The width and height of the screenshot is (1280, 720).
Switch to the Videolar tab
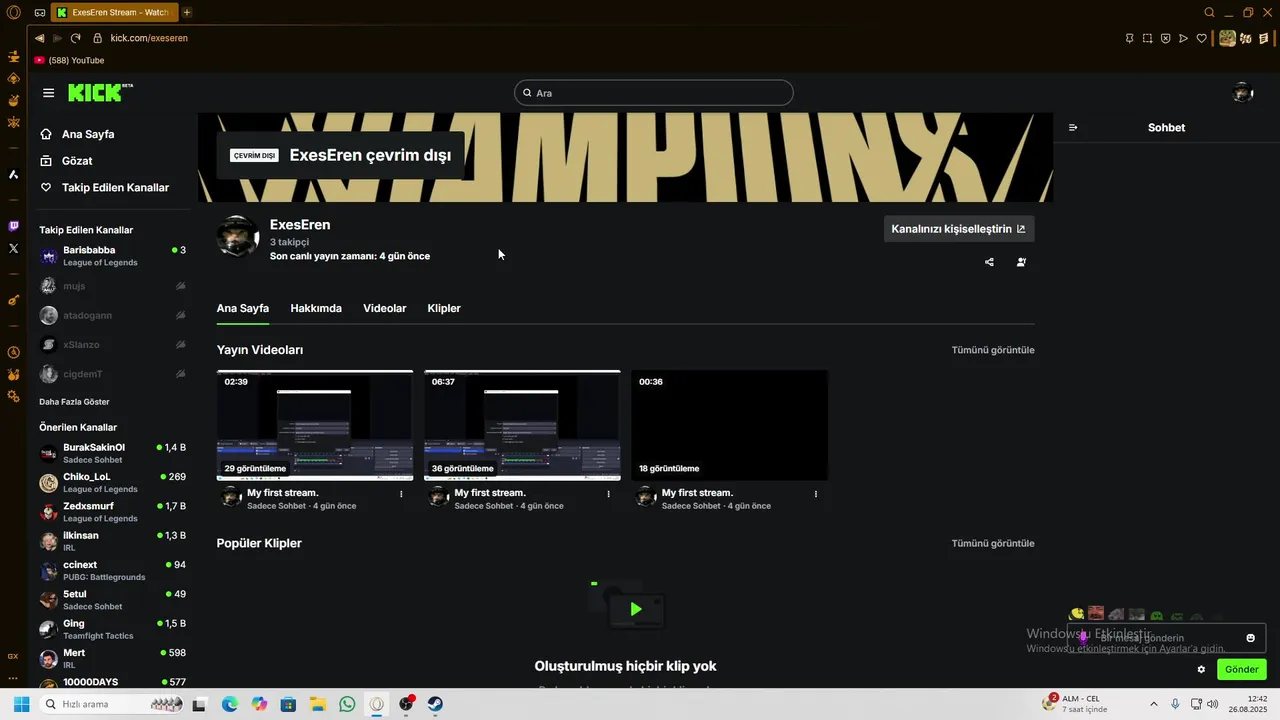(x=385, y=308)
